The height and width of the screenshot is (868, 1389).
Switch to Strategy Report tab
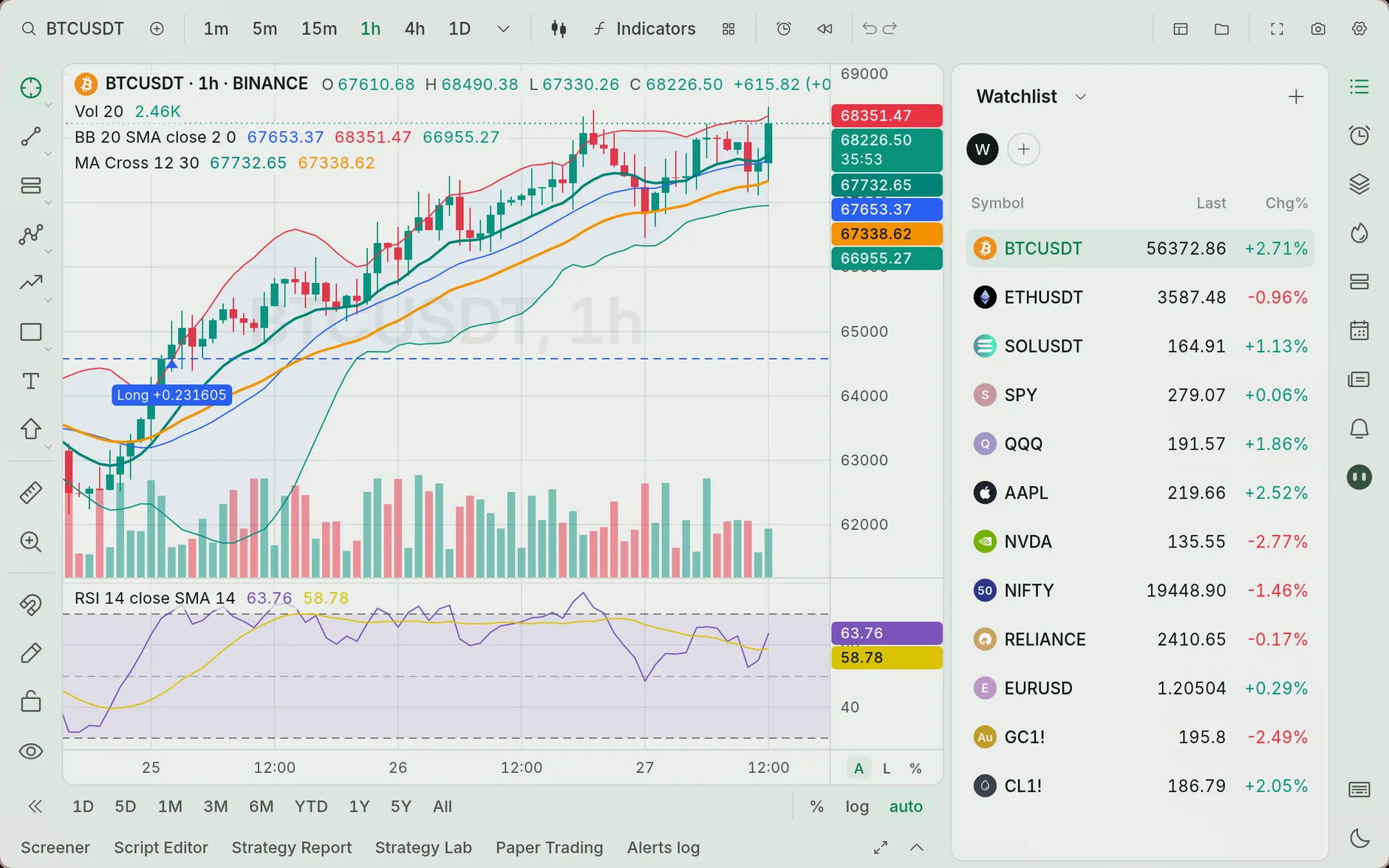[292, 847]
